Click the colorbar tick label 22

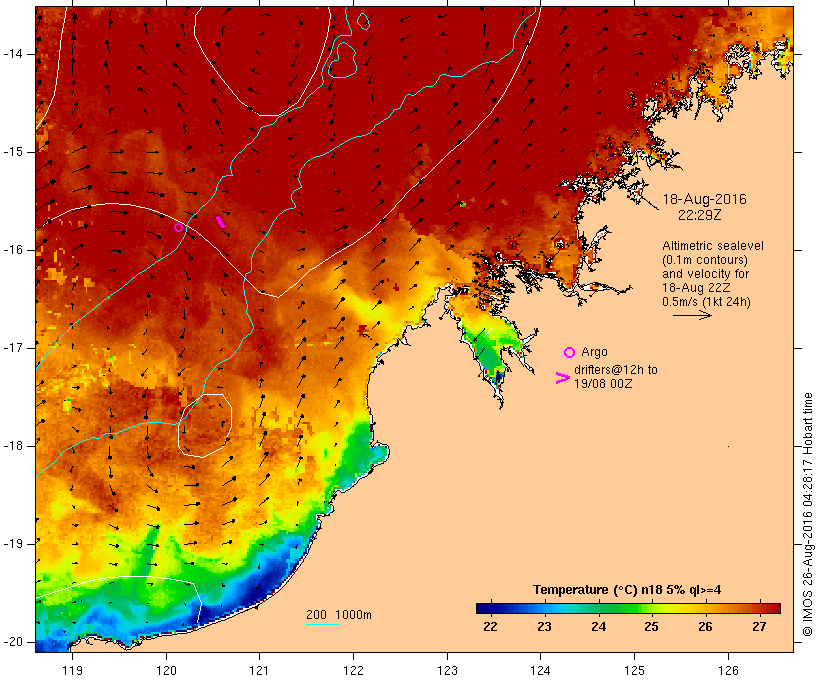[x=491, y=626]
